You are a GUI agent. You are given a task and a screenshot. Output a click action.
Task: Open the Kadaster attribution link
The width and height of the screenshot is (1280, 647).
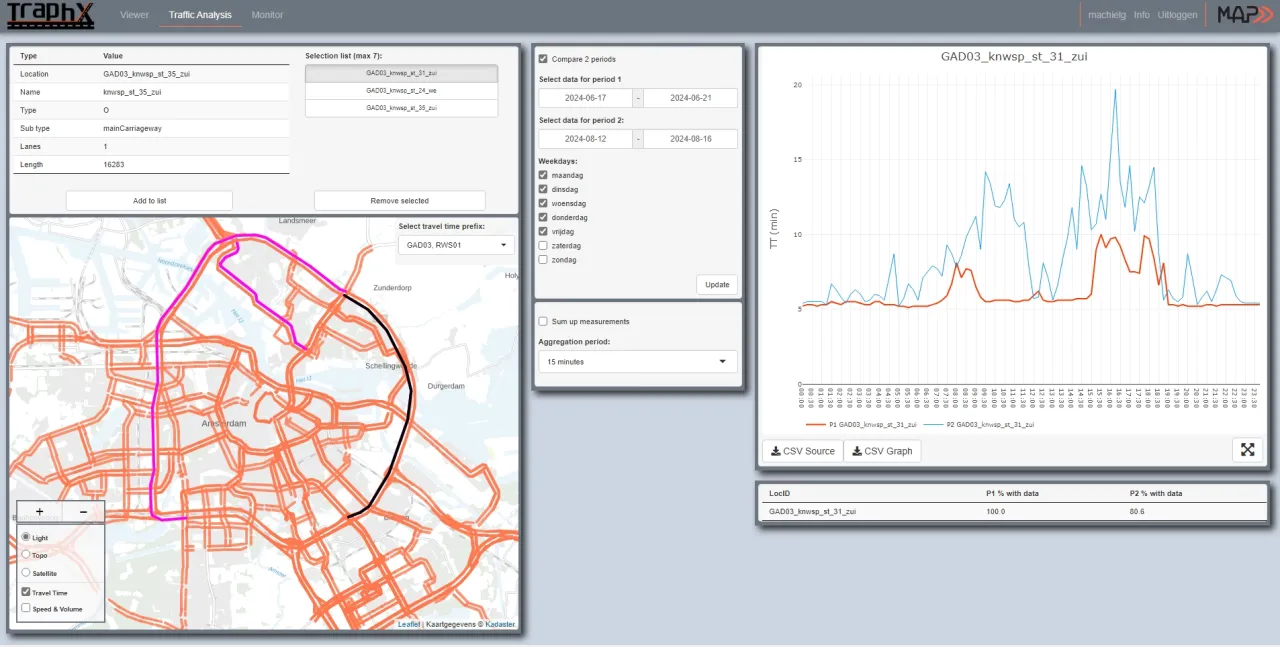coord(500,624)
